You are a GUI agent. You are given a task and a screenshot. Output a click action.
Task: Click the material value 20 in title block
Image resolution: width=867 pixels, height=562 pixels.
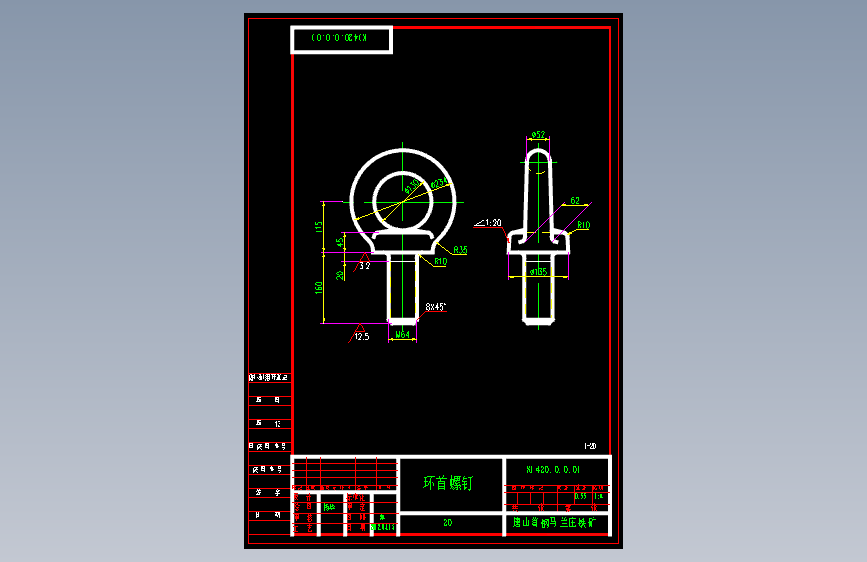[448, 523]
